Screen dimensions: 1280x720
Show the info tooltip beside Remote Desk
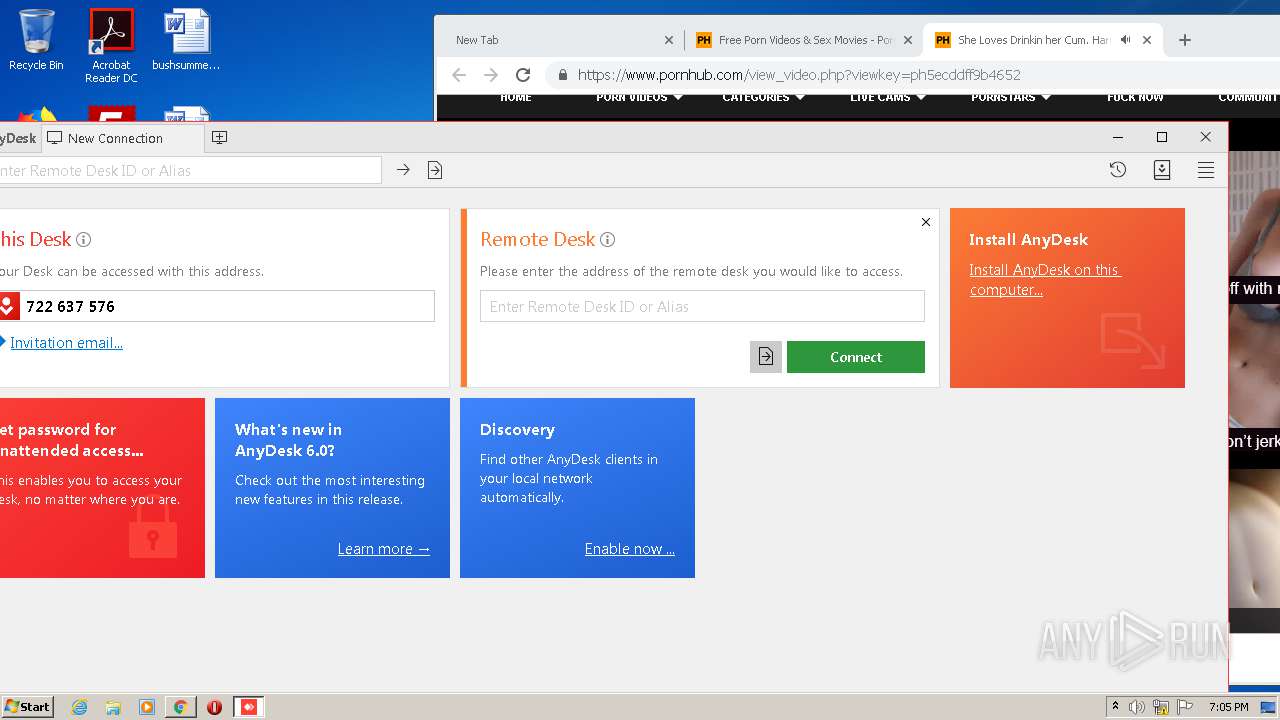[607, 240]
